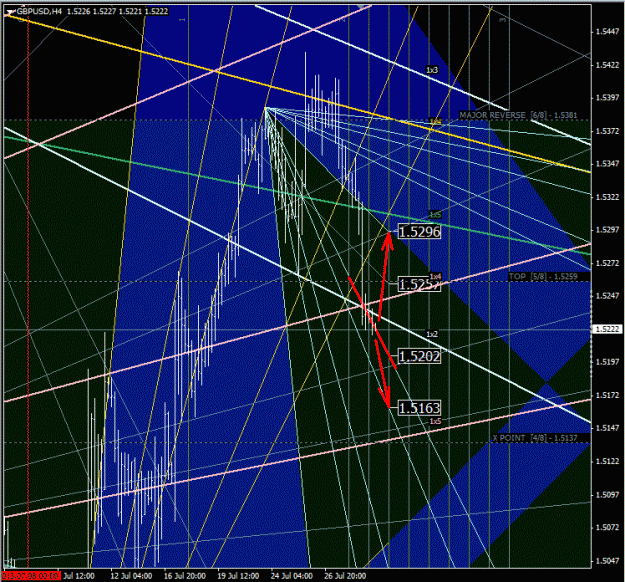Click 1.5272 on the price scale
The height and width of the screenshot is (582, 625).
click(x=607, y=263)
